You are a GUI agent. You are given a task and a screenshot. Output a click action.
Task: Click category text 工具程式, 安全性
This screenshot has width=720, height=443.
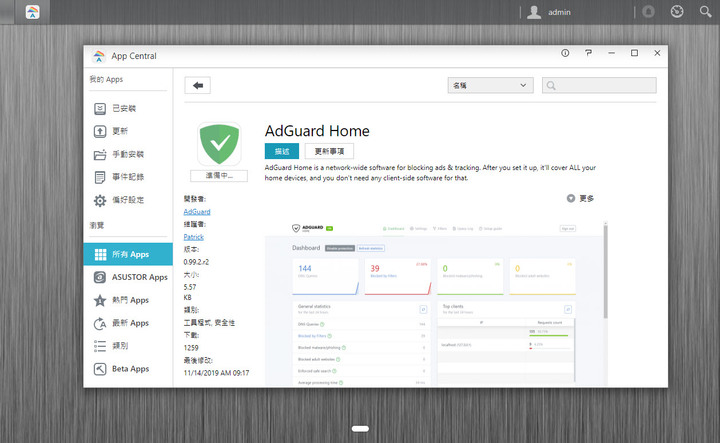tap(209, 323)
